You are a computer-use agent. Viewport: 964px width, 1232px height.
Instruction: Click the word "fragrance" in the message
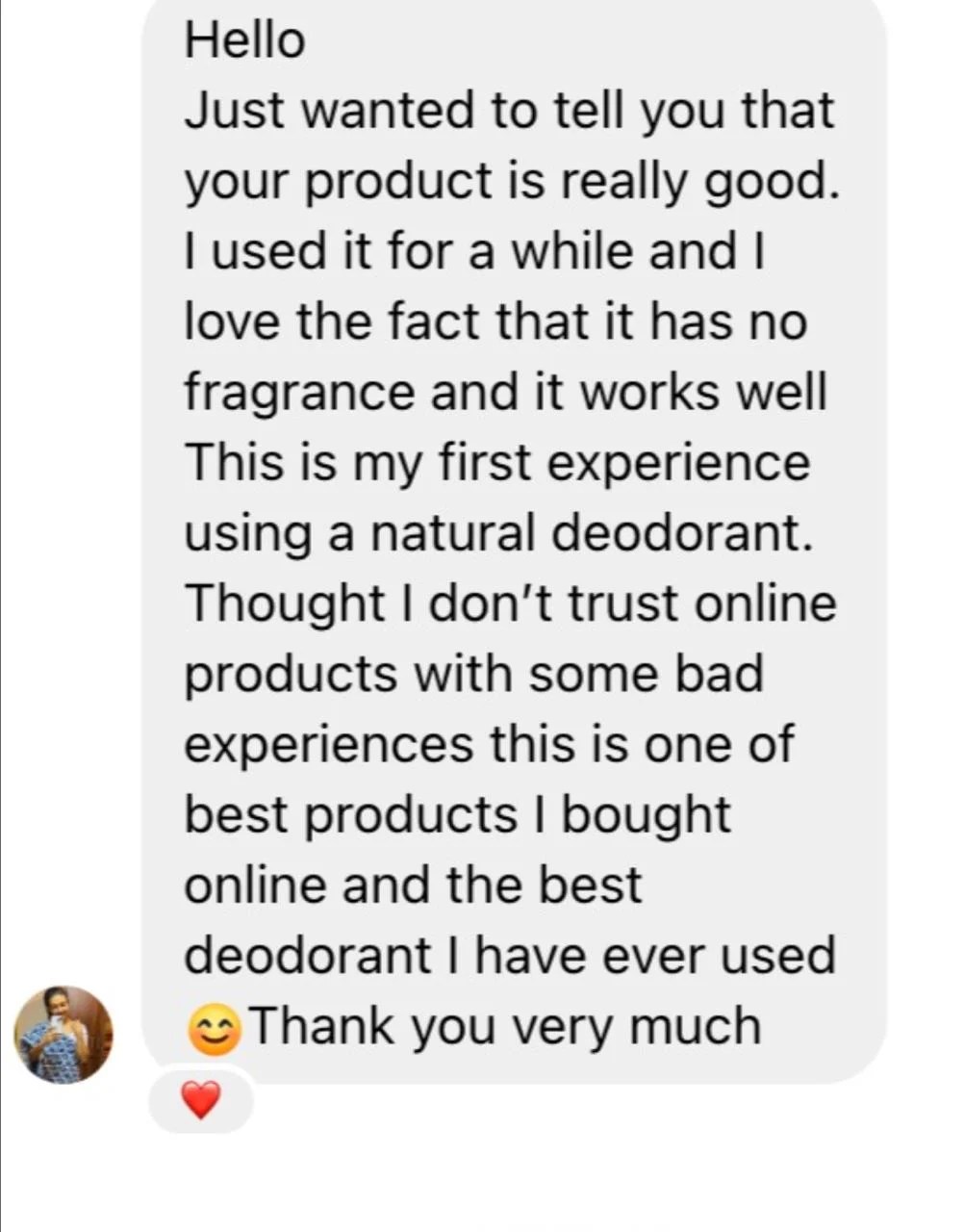pos(299,394)
